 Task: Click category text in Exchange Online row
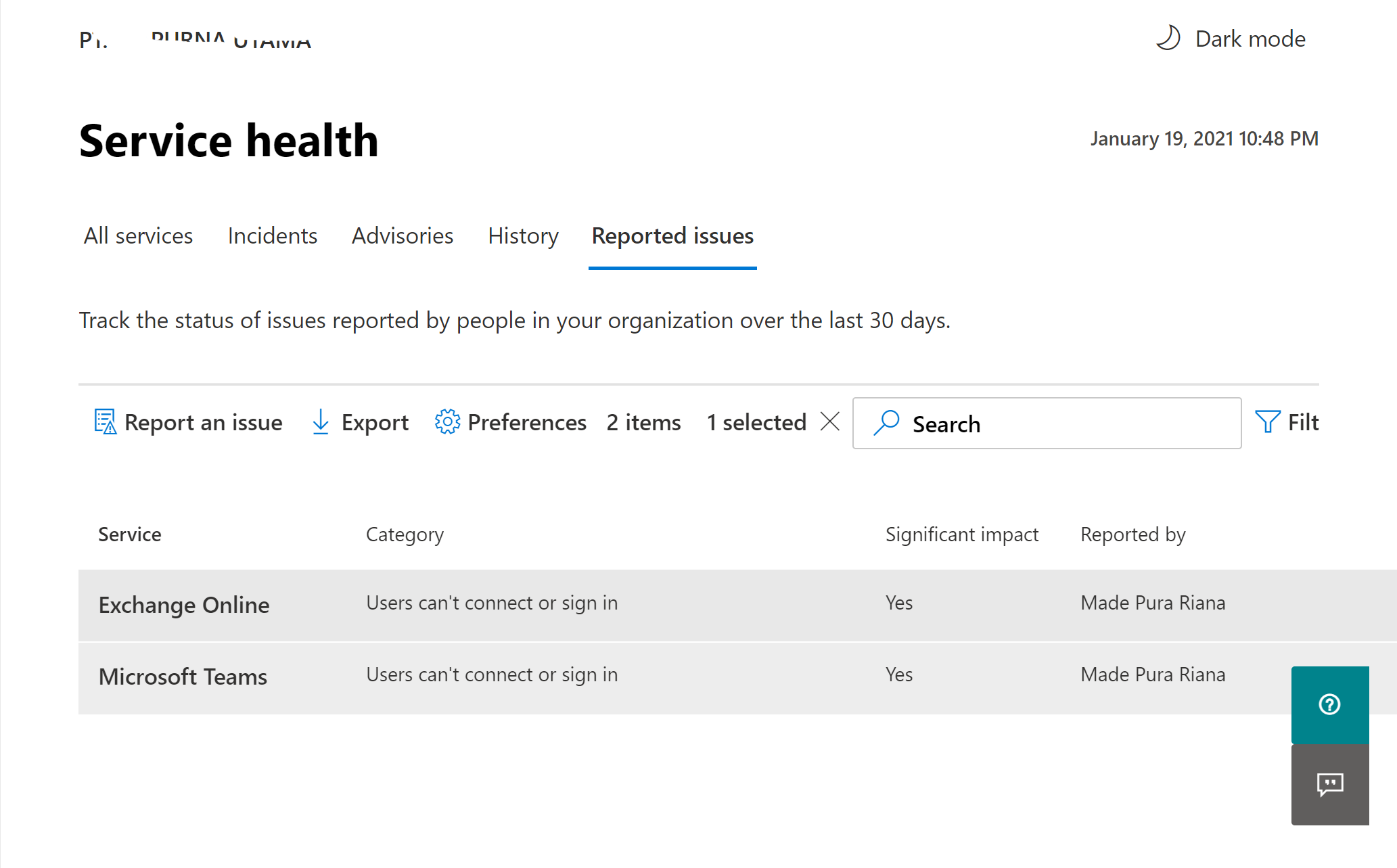(x=492, y=603)
